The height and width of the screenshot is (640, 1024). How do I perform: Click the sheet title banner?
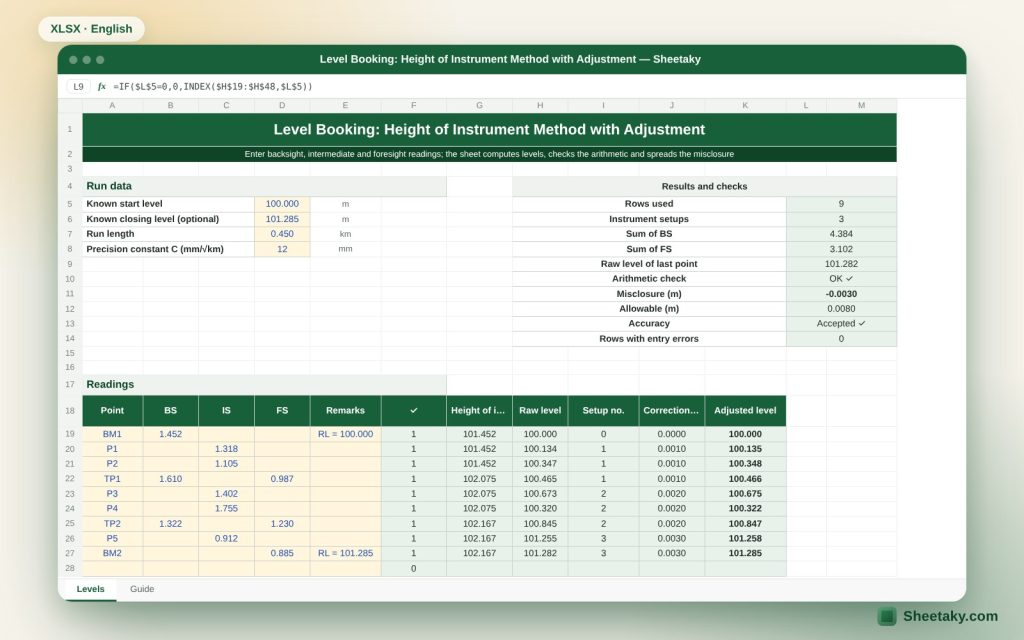(x=489, y=129)
